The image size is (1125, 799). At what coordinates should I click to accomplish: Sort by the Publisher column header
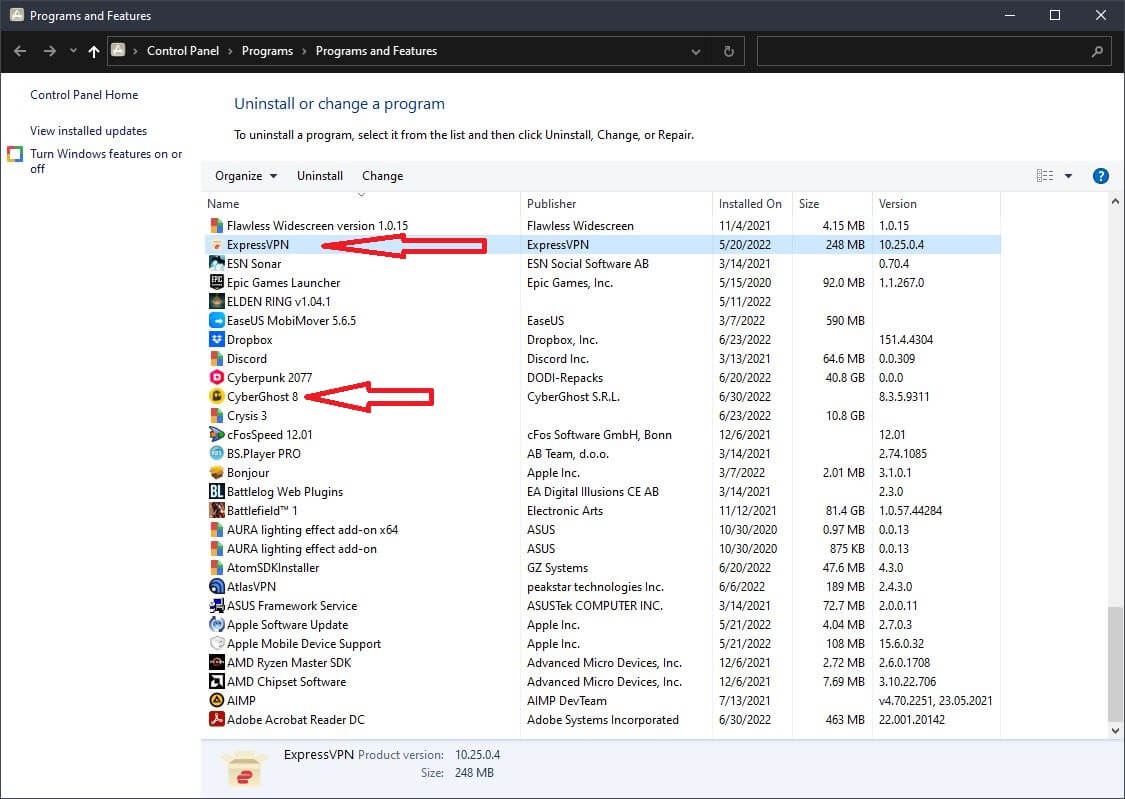(x=616, y=204)
